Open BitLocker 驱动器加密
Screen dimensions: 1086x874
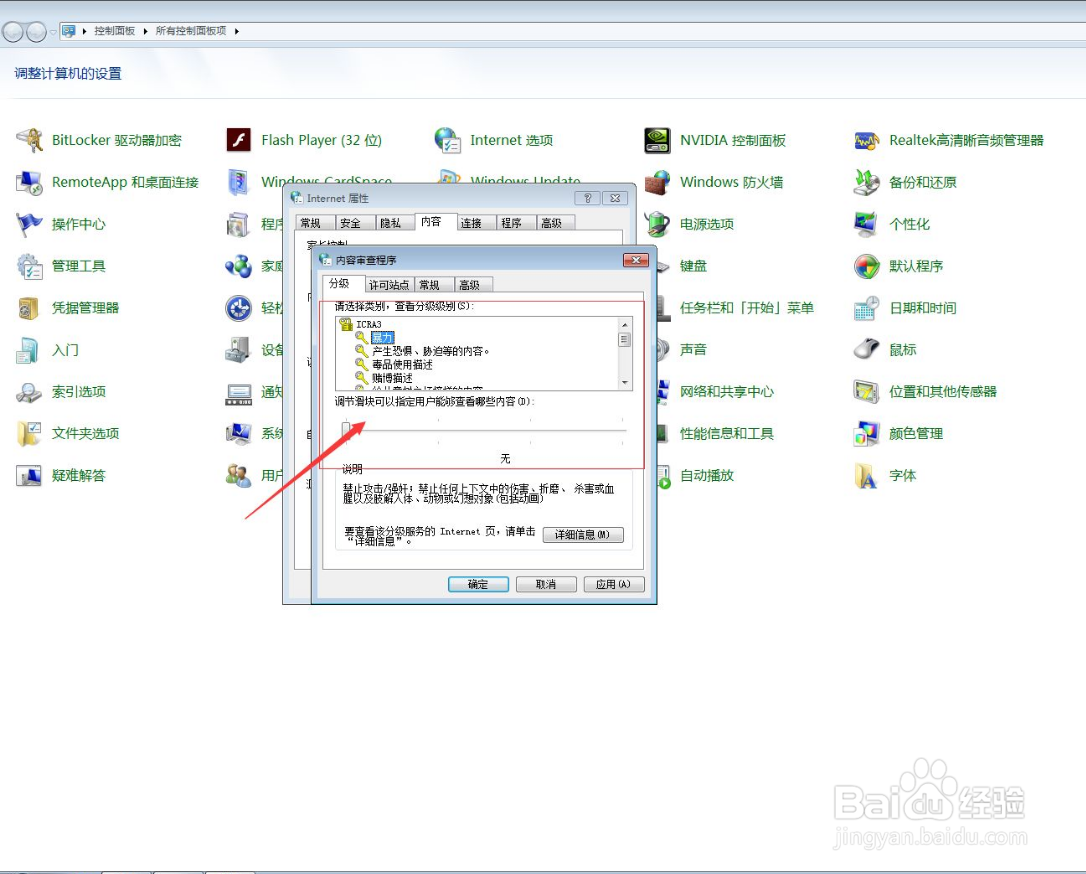tap(99, 141)
